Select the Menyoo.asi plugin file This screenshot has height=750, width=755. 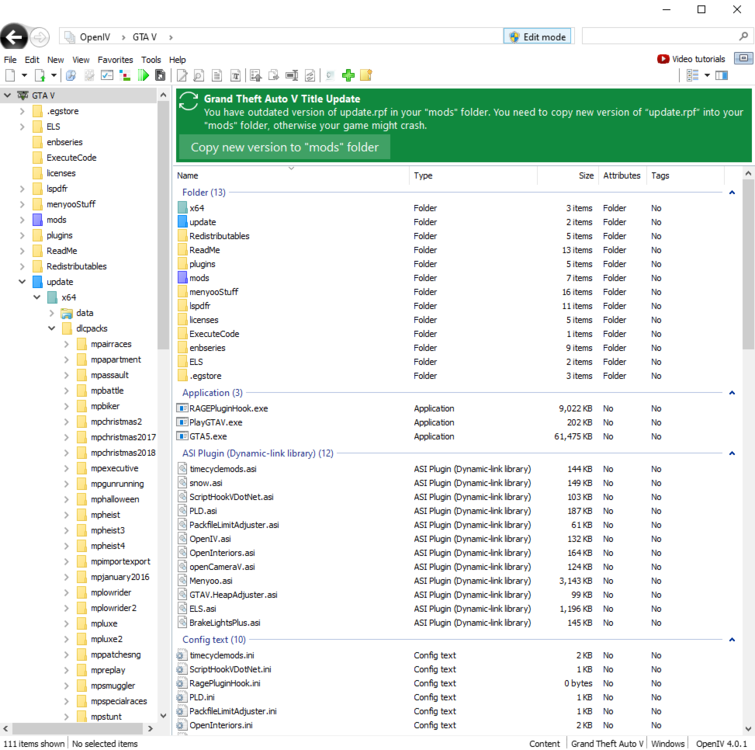210,580
